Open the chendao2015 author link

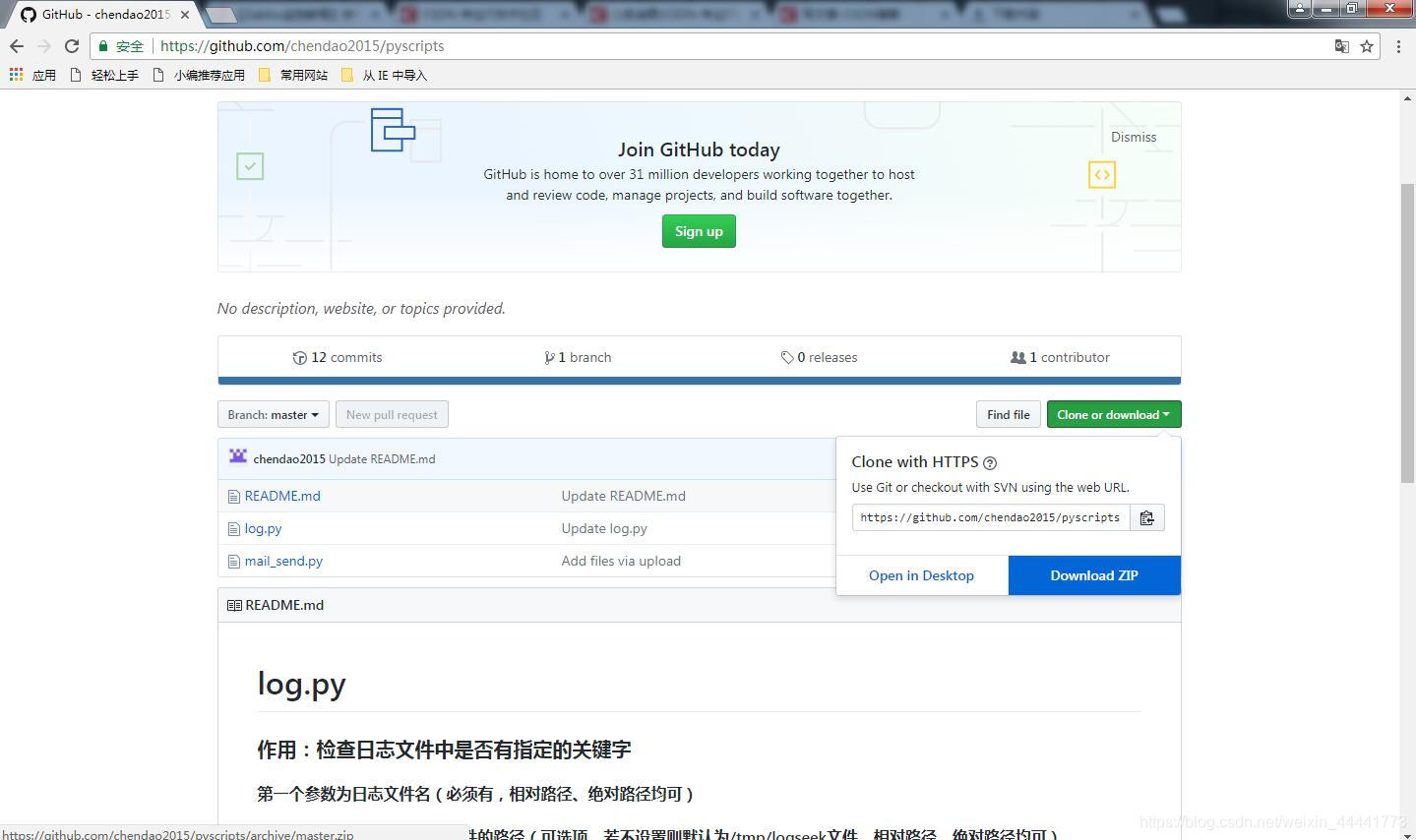click(x=289, y=459)
